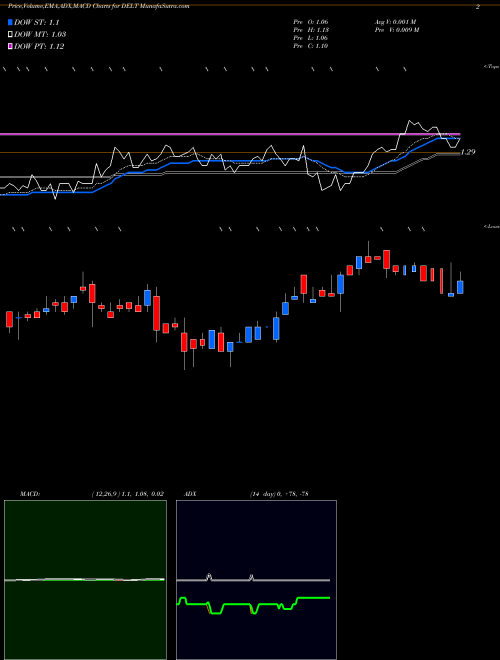
Task: Click the number '2' at top right corner
Action: [x=477, y=7]
